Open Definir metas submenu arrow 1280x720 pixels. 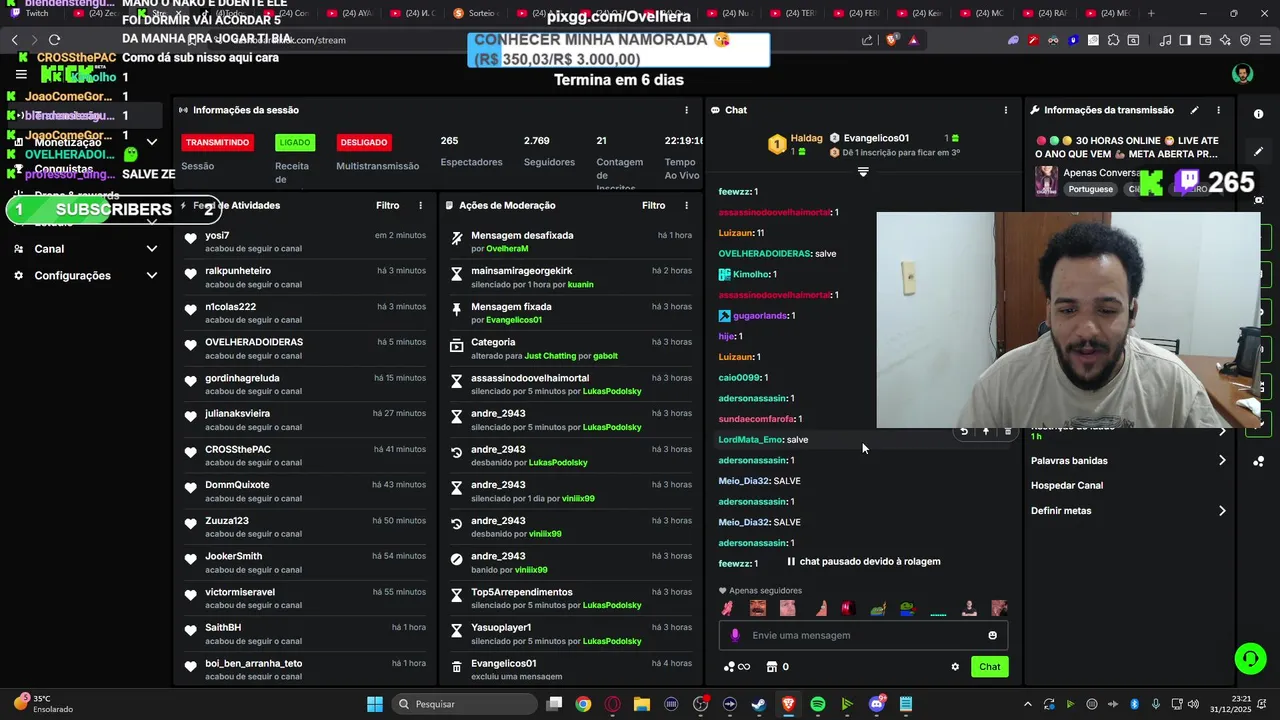click(1222, 511)
